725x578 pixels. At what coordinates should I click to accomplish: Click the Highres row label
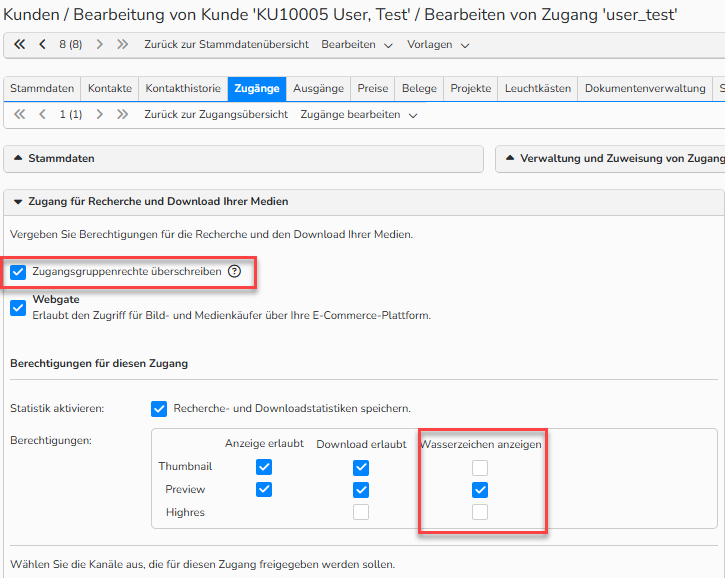185,512
